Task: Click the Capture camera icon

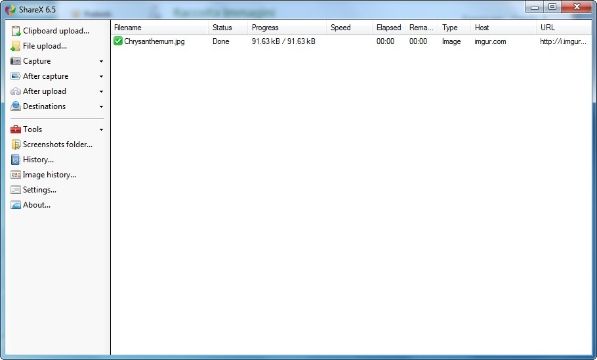Action: tap(16, 61)
